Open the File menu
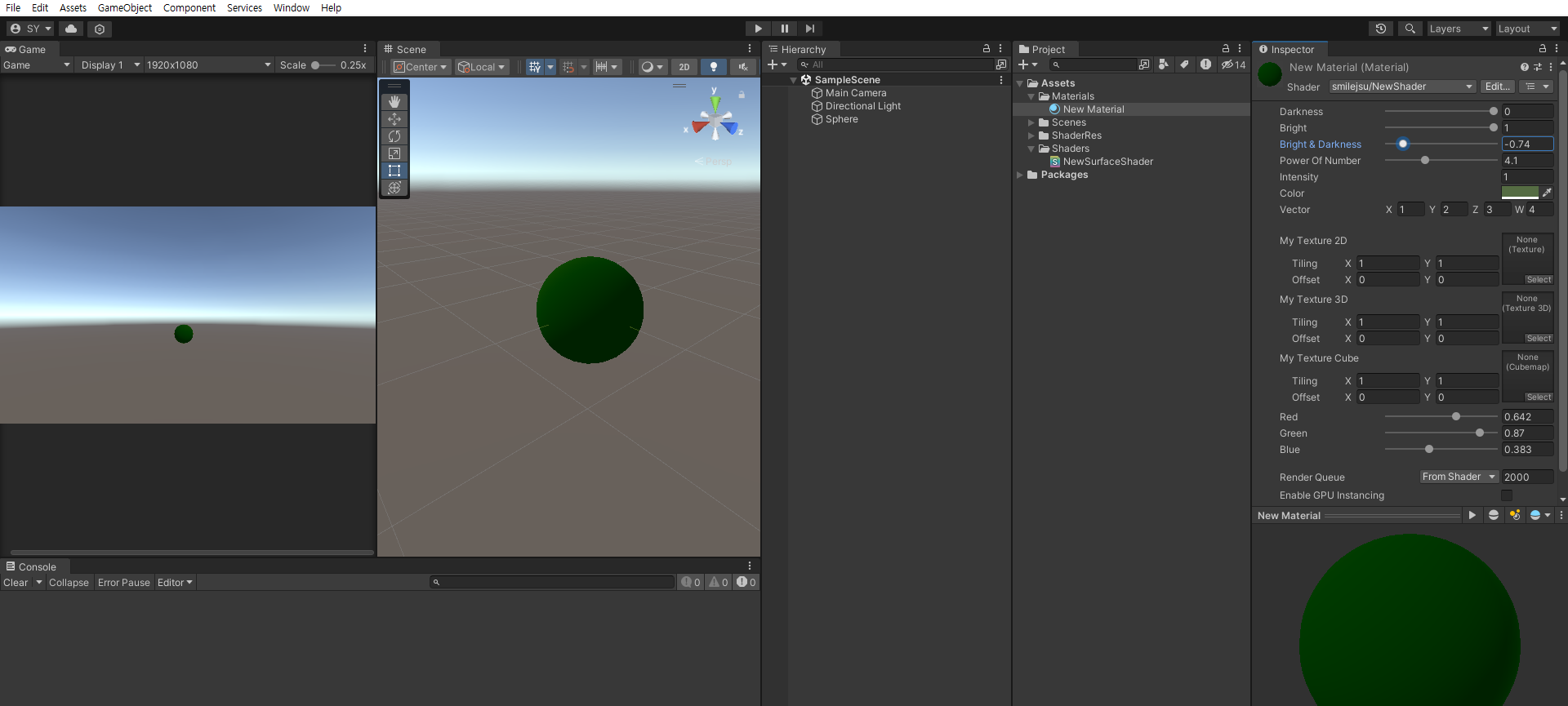The height and width of the screenshot is (706, 1568). [13, 7]
